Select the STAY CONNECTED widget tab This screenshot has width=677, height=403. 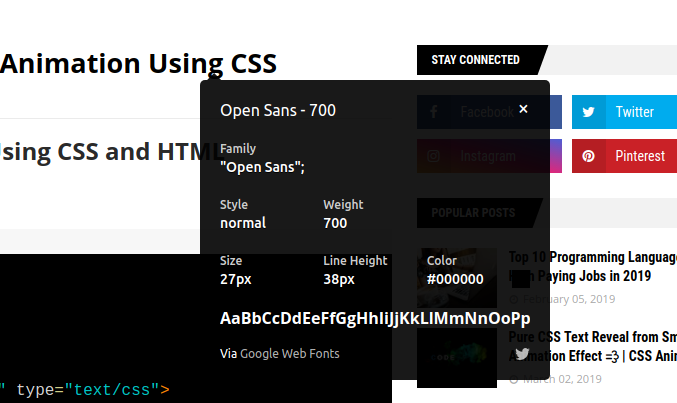point(475,60)
